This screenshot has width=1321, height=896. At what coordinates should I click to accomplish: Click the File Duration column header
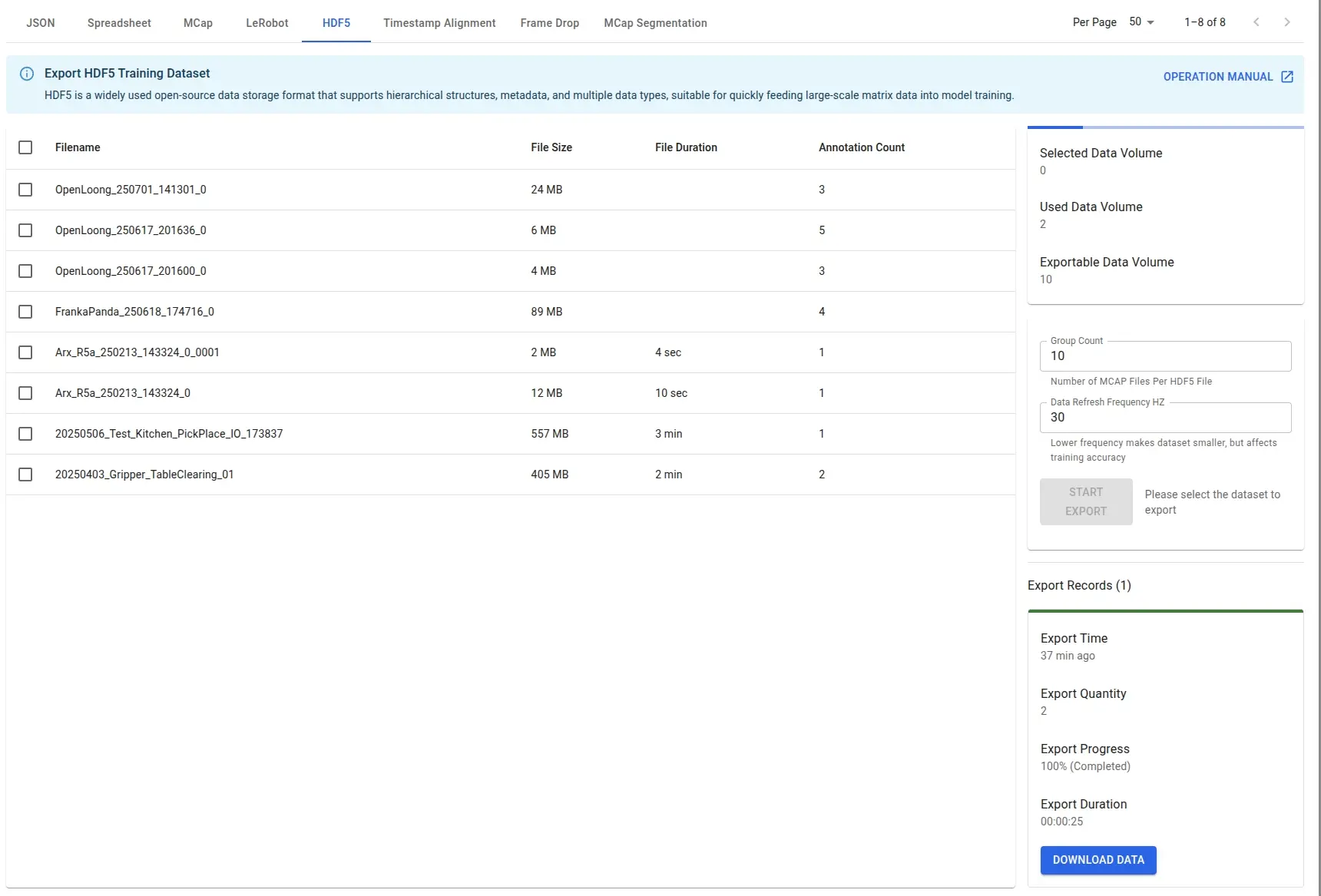[686, 147]
